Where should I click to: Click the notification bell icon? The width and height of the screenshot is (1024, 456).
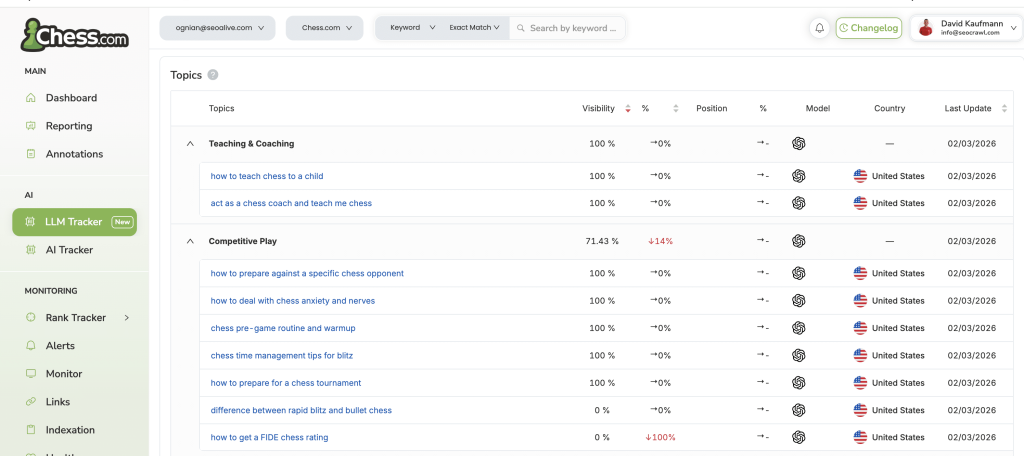pos(819,28)
